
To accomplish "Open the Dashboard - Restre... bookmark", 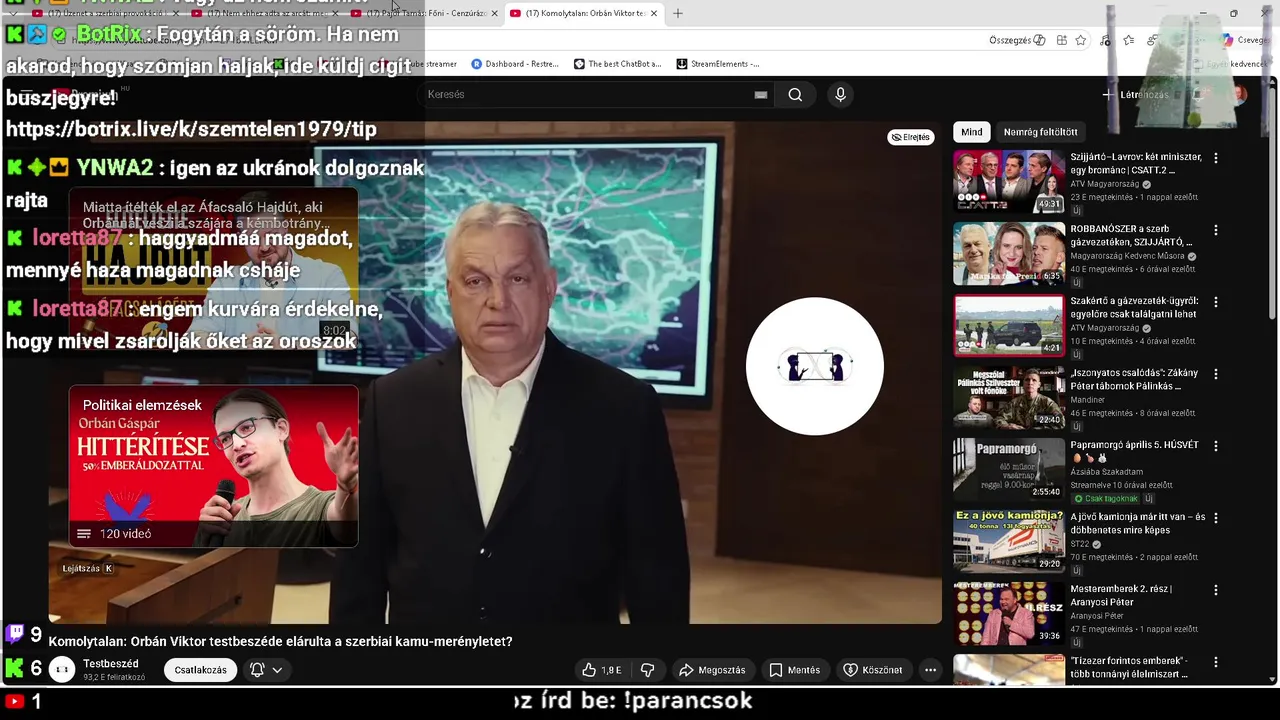I will coord(515,64).
